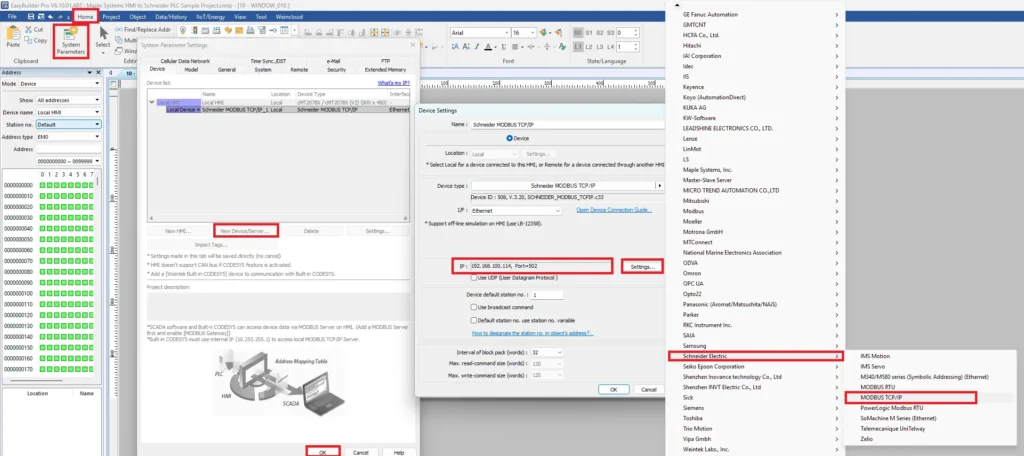Click the device Name input field
Image resolution: width=1024 pixels, height=456 pixels.
click(567, 124)
